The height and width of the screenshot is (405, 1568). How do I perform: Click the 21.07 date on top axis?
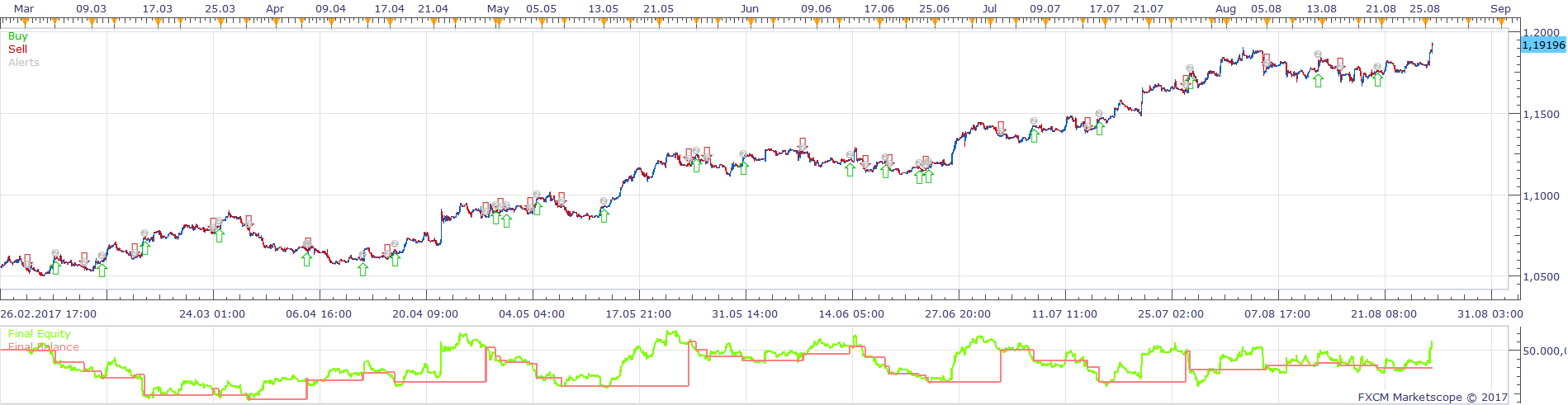point(1148,8)
